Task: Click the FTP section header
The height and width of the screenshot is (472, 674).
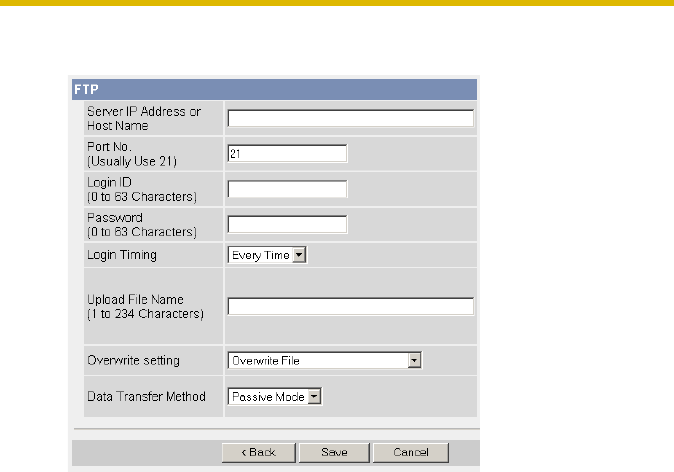Action: 274,89
